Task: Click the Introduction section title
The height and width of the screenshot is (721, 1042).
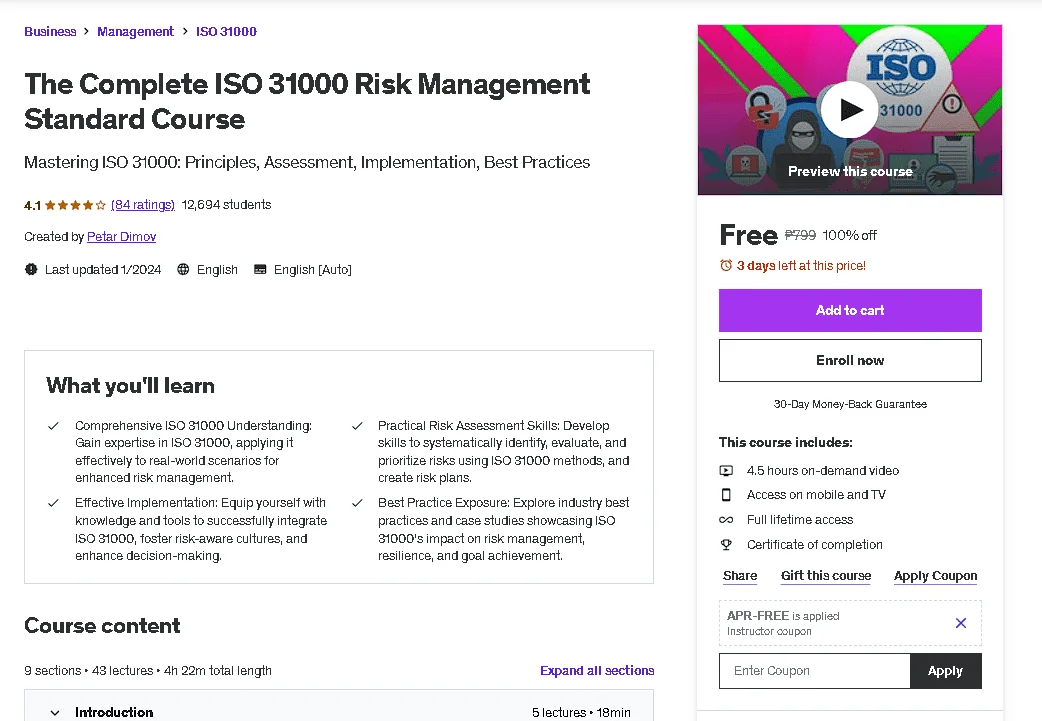Action: point(114,712)
